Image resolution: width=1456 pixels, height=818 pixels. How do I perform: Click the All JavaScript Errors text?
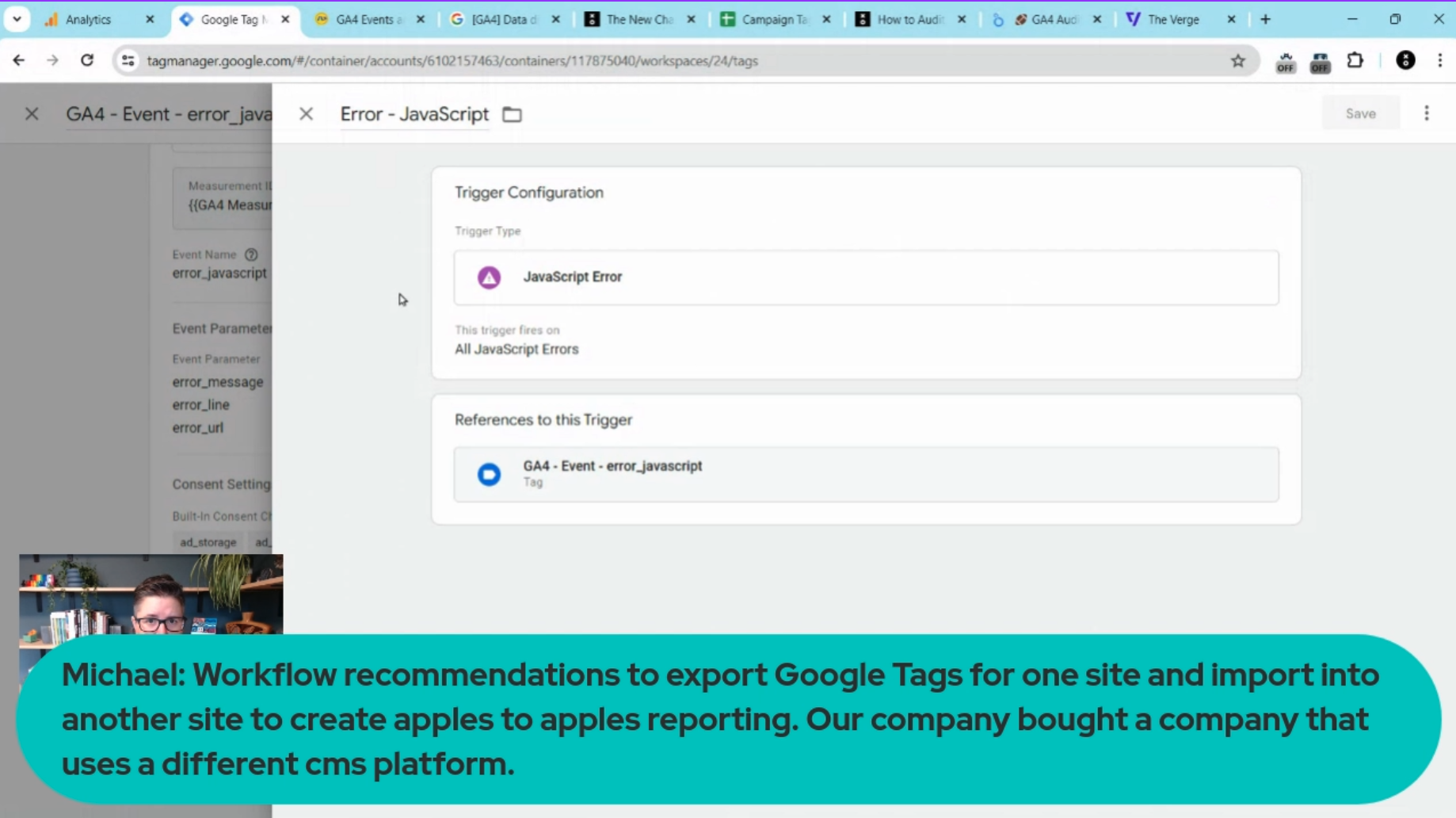pos(516,350)
